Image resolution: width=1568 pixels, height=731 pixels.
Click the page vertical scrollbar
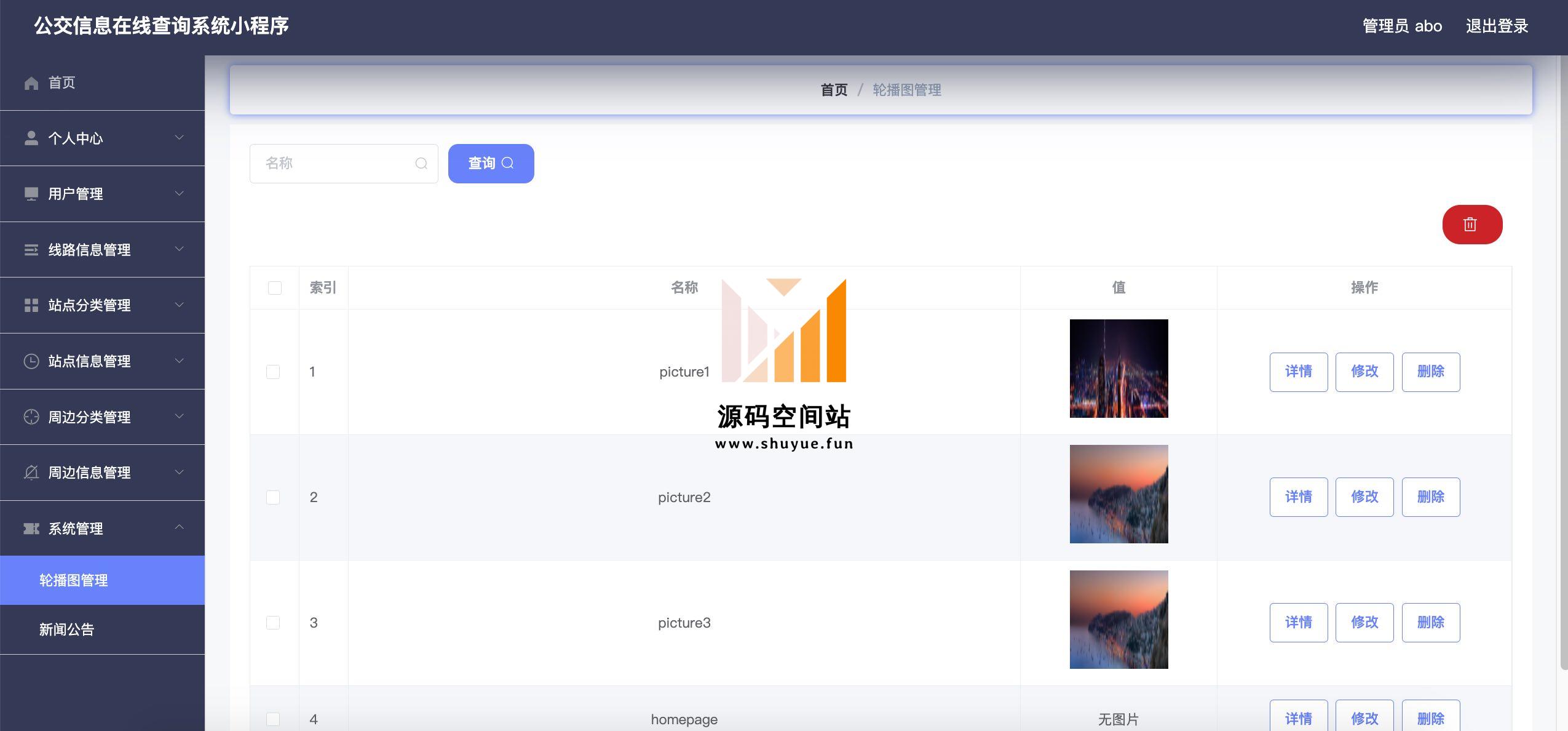1564,362
